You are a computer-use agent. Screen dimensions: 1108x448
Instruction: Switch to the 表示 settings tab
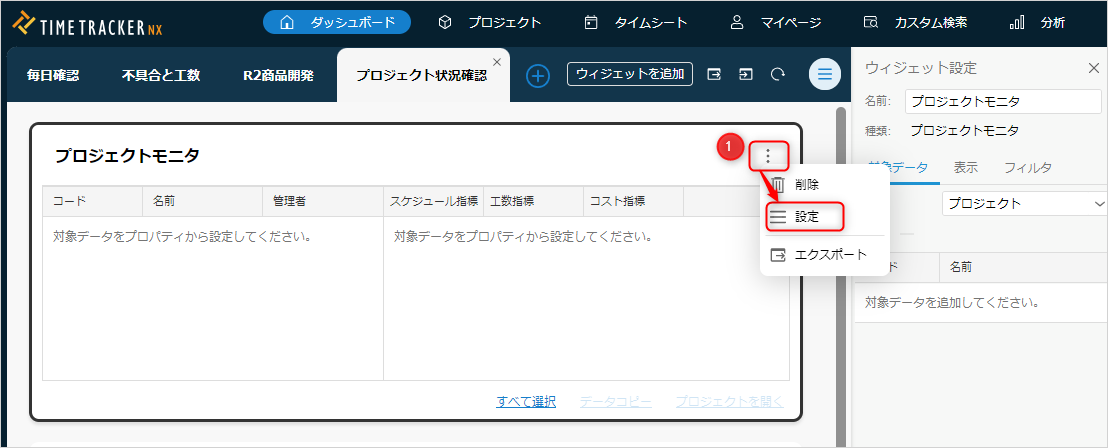point(965,168)
